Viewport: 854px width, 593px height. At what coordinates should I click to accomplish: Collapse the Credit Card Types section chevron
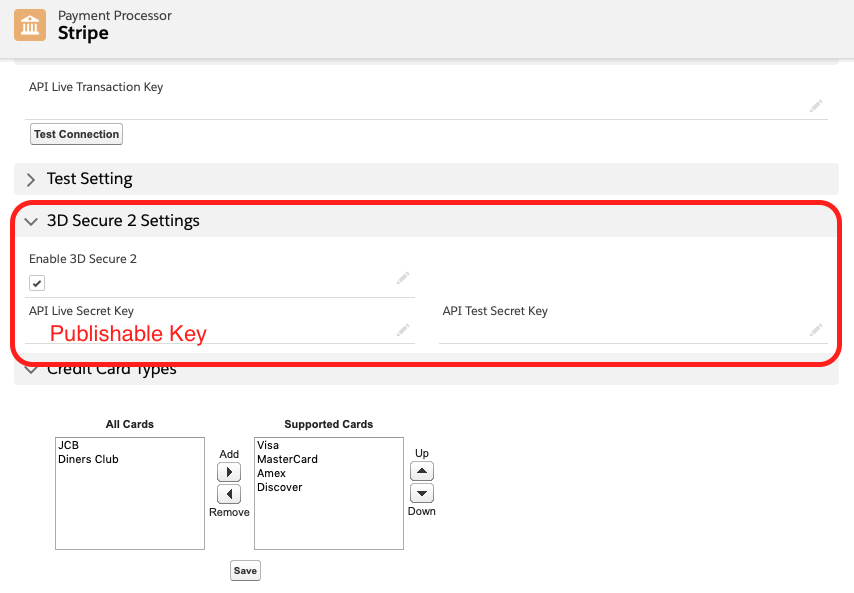click(x=31, y=370)
